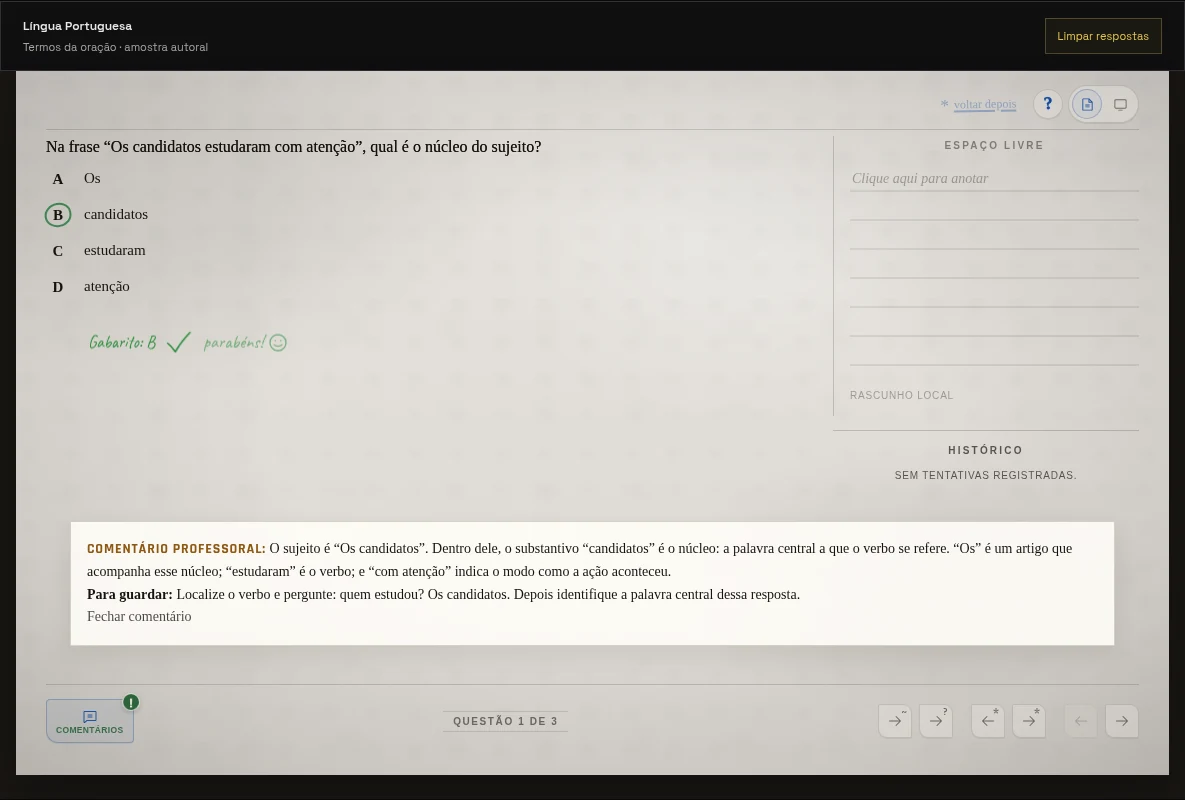Open the help question-mark button
The height and width of the screenshot is (800, 1185).
point(1047,104)
